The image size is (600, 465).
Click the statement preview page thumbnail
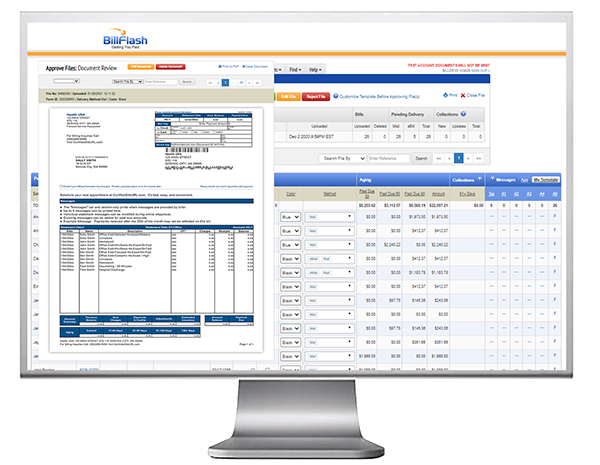(x=156, y=230)
